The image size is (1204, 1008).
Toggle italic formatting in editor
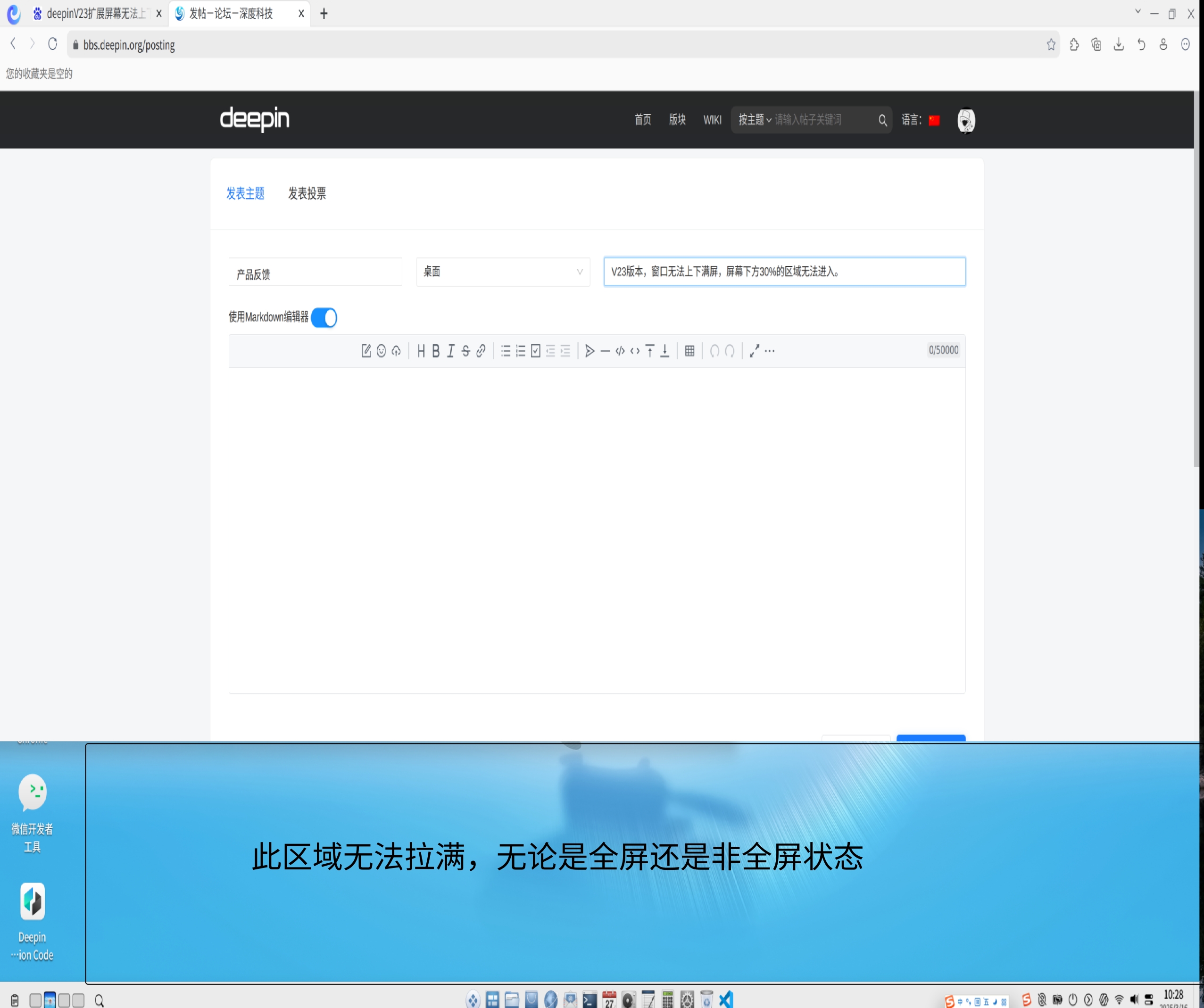coord(451,351)
